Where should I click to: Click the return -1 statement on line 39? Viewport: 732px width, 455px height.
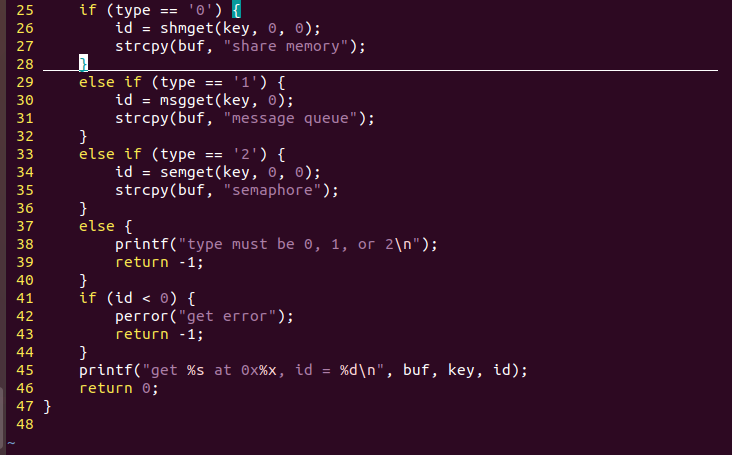[160, 262]
